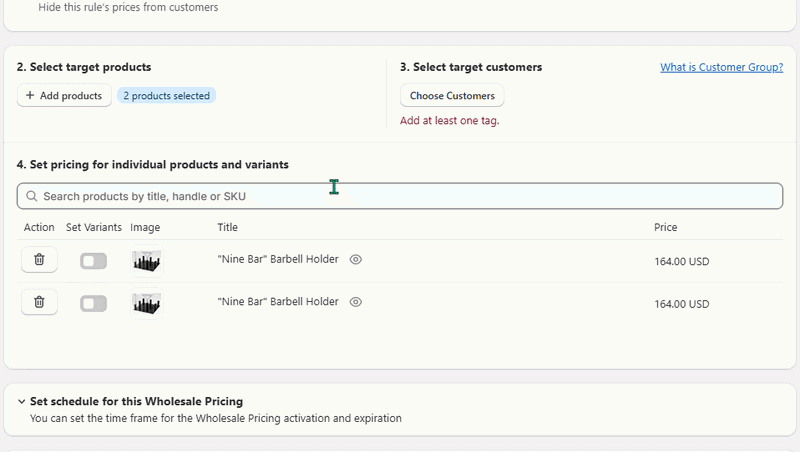
Task: Click the plus icon on Add products
Action: pyautogui.click(x=30, y=95)
